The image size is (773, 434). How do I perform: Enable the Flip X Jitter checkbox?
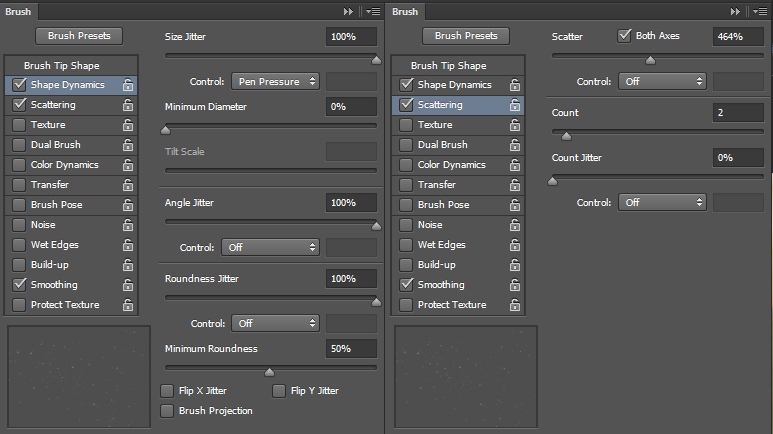click(167, 391)
